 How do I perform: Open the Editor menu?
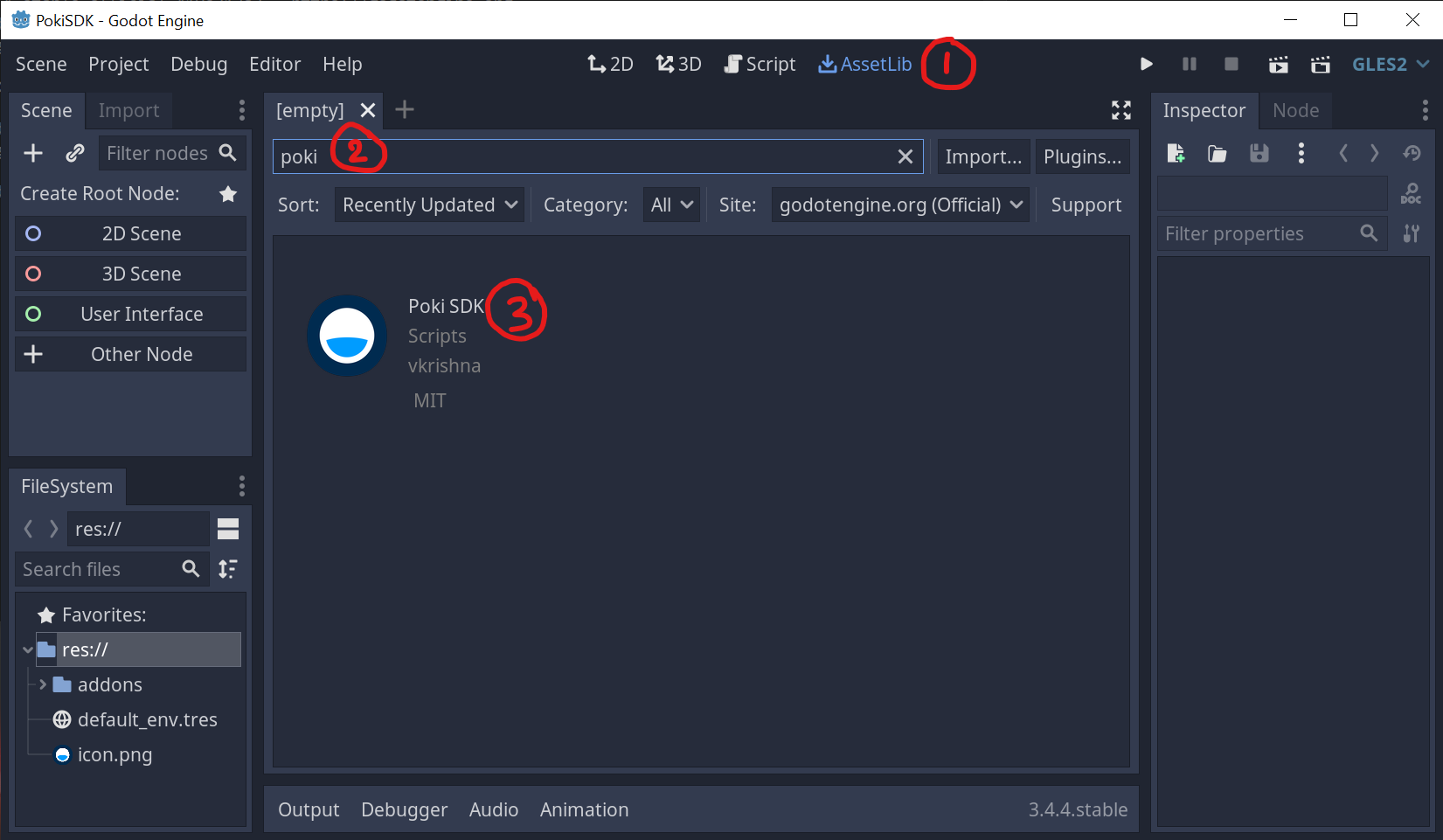pos(274,64)
